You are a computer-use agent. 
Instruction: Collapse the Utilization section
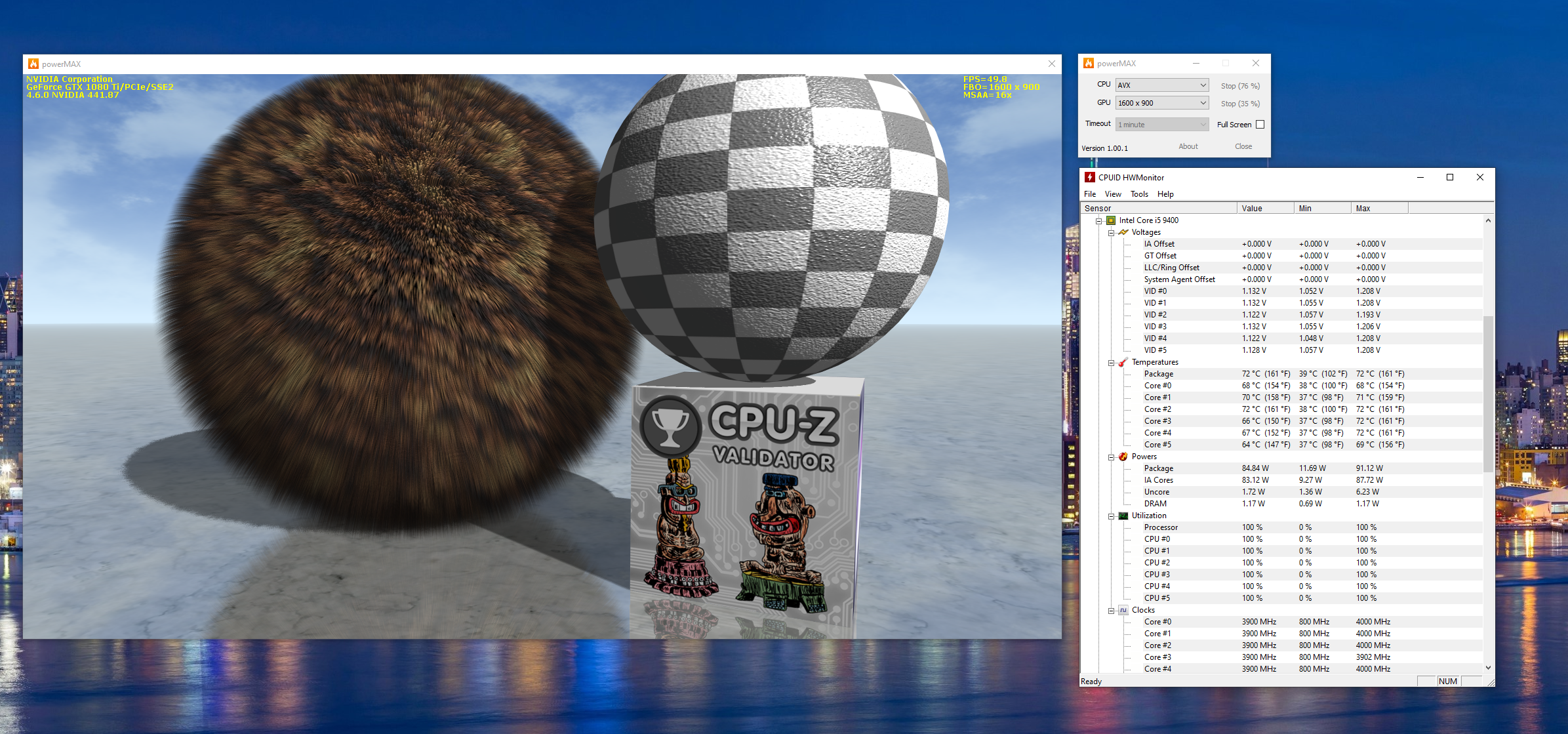click(1112, 516)
